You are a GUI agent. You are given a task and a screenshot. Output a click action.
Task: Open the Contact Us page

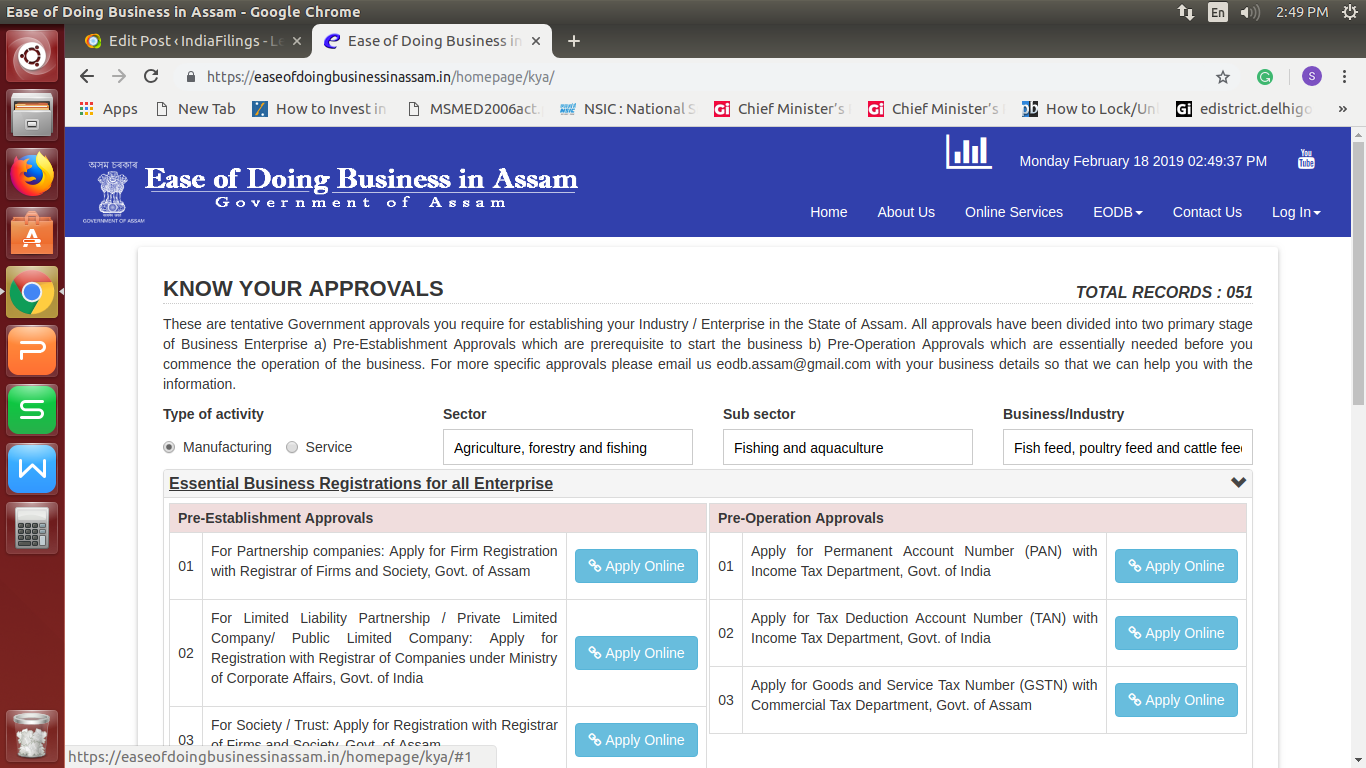coord(1207,212)
